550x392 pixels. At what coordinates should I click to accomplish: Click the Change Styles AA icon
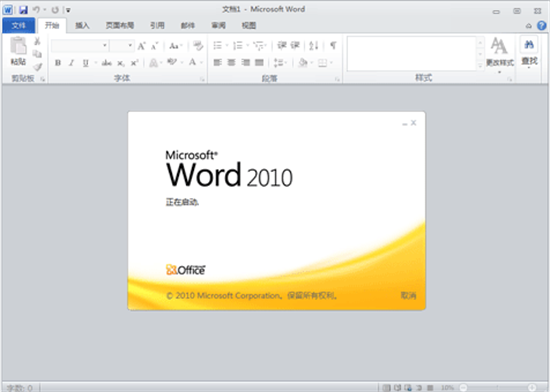[499, 46]
